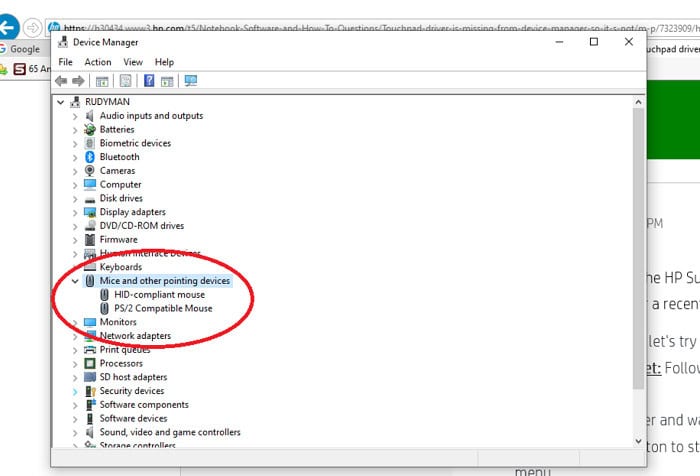Click the Security devices key icon
The height and width of the screenshot is (476, 700).
click(90, 391)
